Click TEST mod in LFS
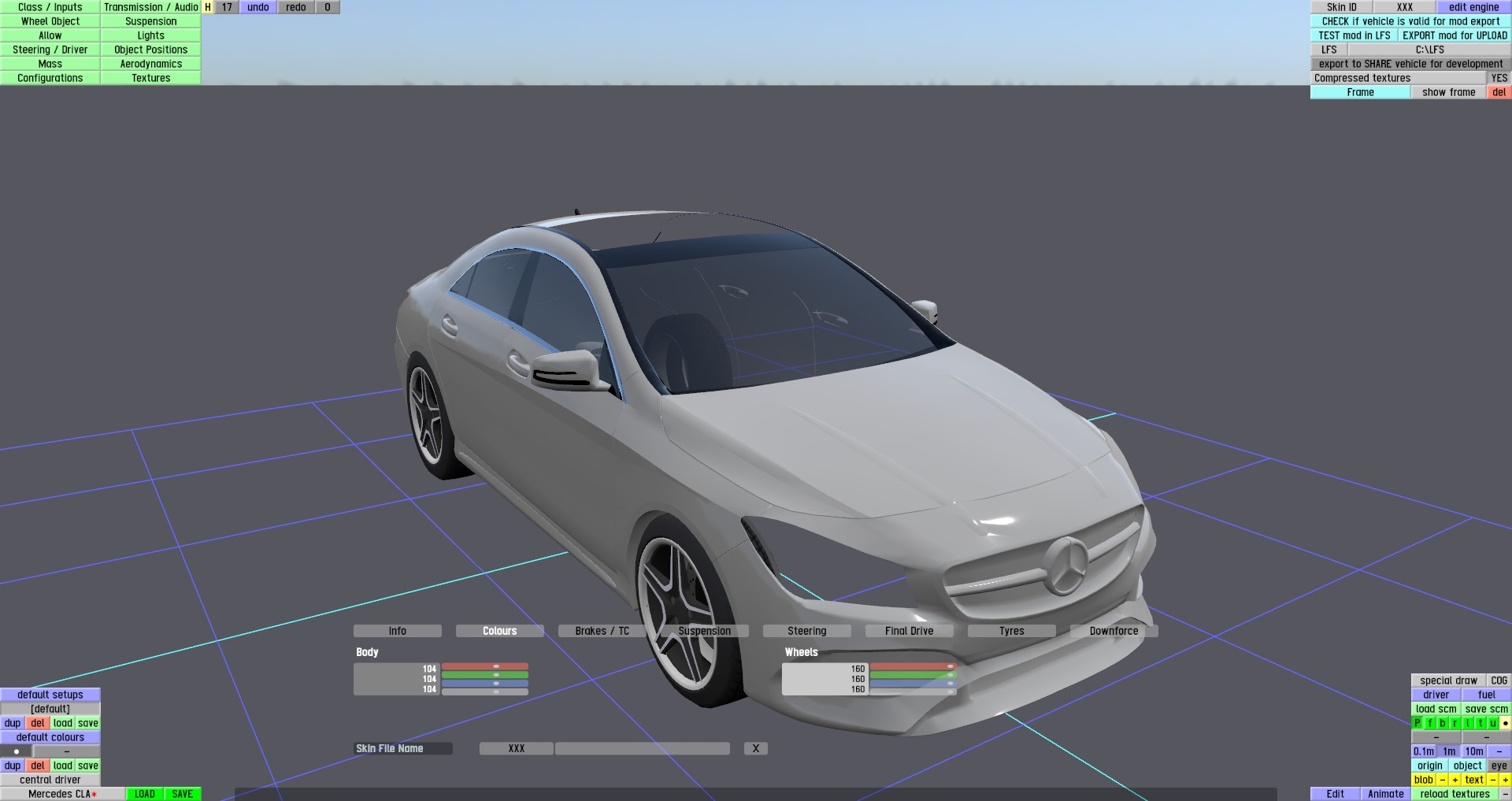This screenshot has width=1512, height=801. pos(1354,35)
